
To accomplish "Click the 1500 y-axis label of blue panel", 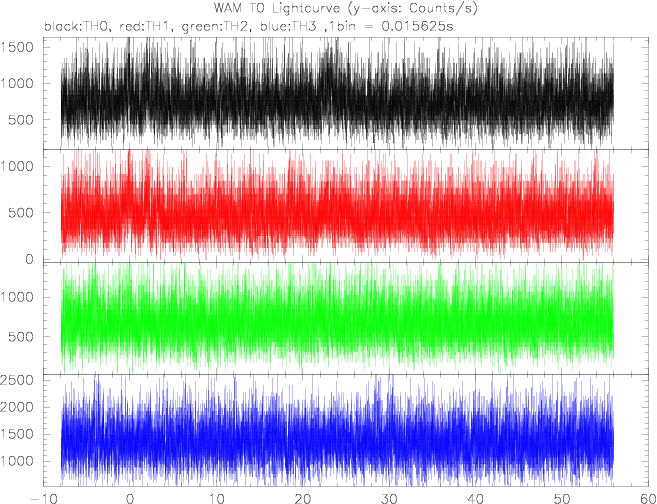I will [18, 434].
